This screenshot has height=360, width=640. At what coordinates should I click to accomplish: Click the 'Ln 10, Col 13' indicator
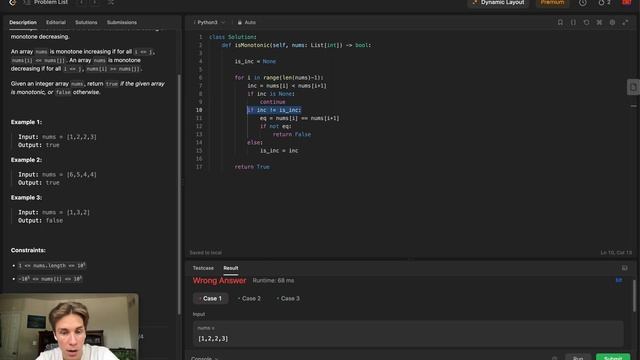(616, 253)
